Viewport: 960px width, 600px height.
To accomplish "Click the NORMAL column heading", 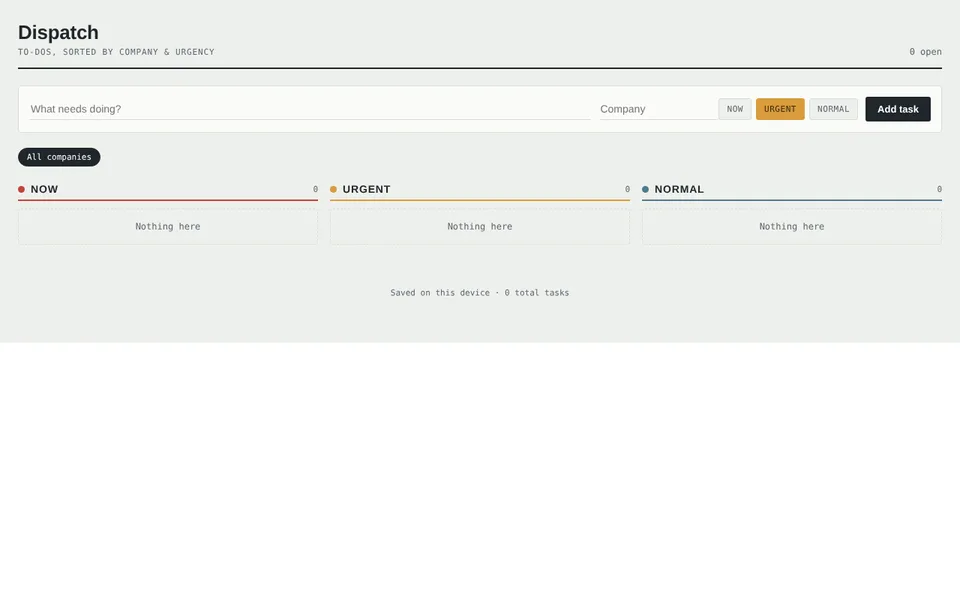I will coord(679,189).
